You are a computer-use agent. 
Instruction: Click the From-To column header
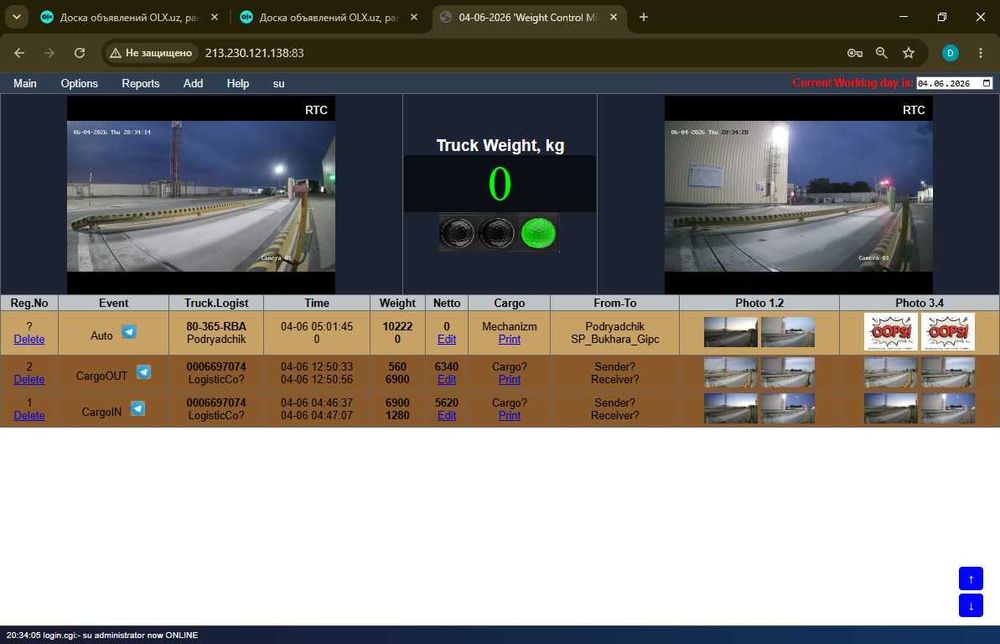(x=615, y=303)
